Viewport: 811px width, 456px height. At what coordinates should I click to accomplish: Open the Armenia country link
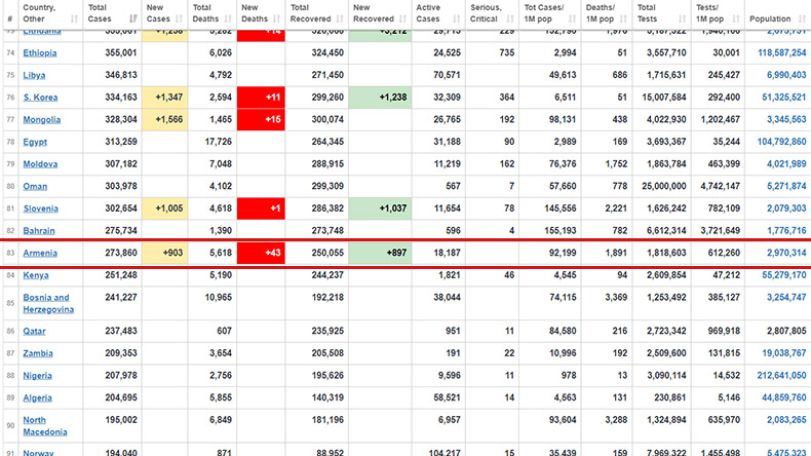(40, 253)
